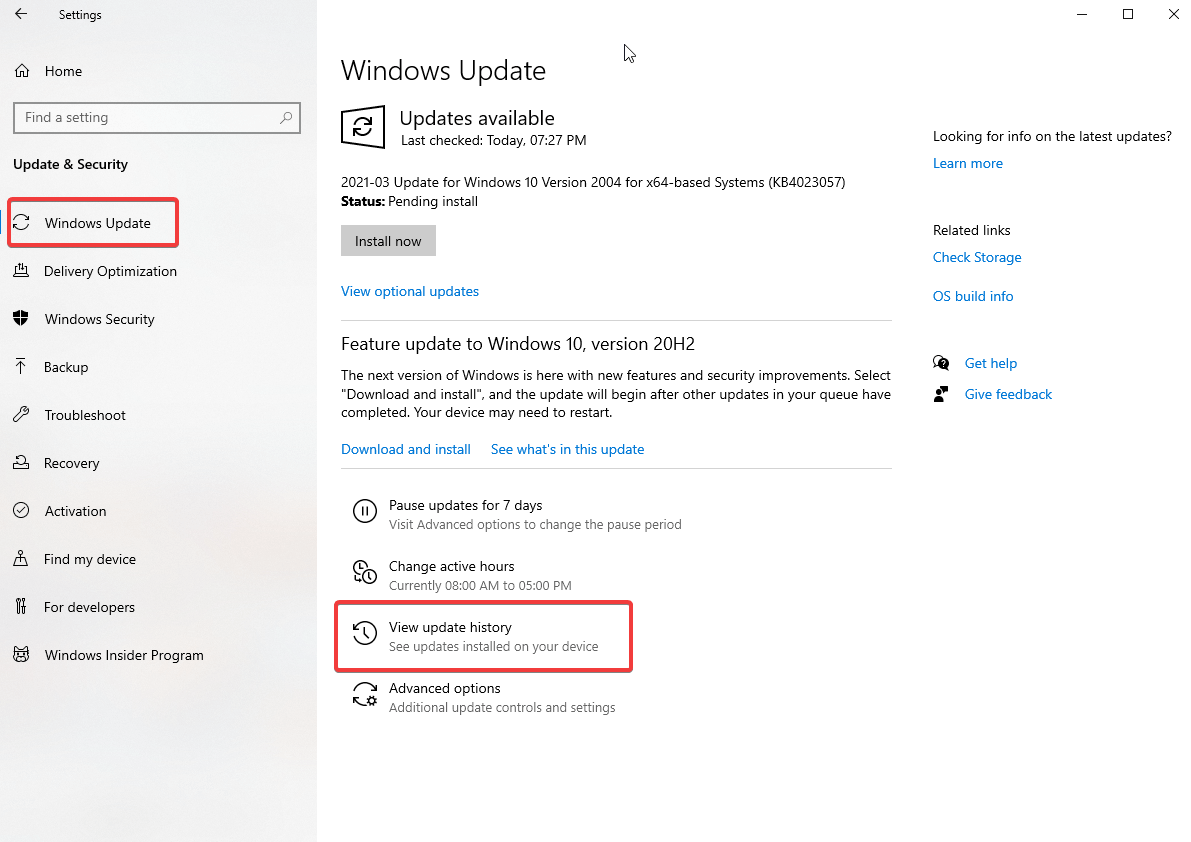Select the Troubleshoot wrench icon
This screenshot has width=1191, height=842.
coord(22,415)
